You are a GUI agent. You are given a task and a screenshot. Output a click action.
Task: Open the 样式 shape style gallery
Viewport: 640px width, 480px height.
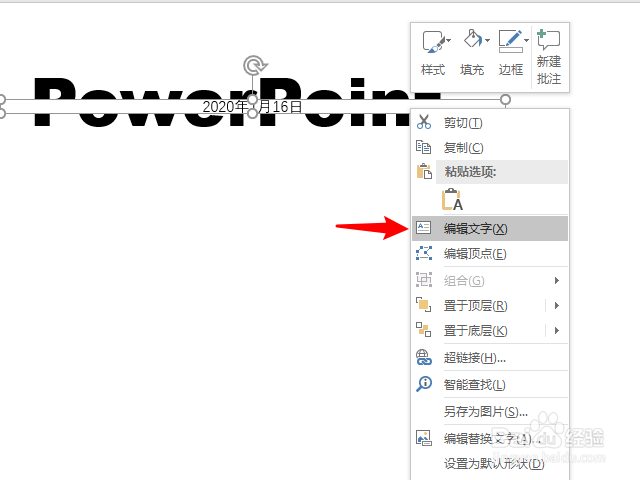(433, 53)
